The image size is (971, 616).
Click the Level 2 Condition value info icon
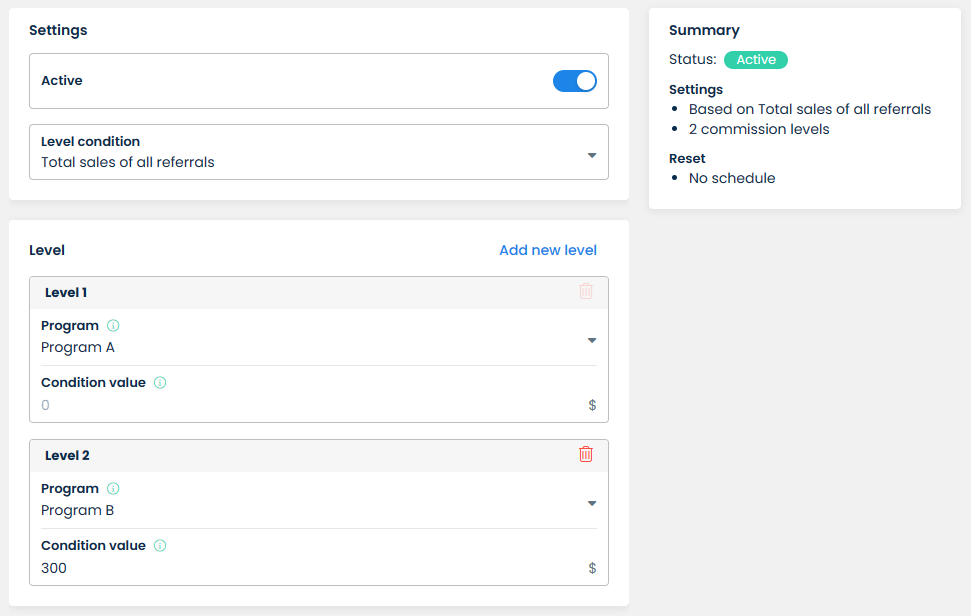tap(160, 546)
